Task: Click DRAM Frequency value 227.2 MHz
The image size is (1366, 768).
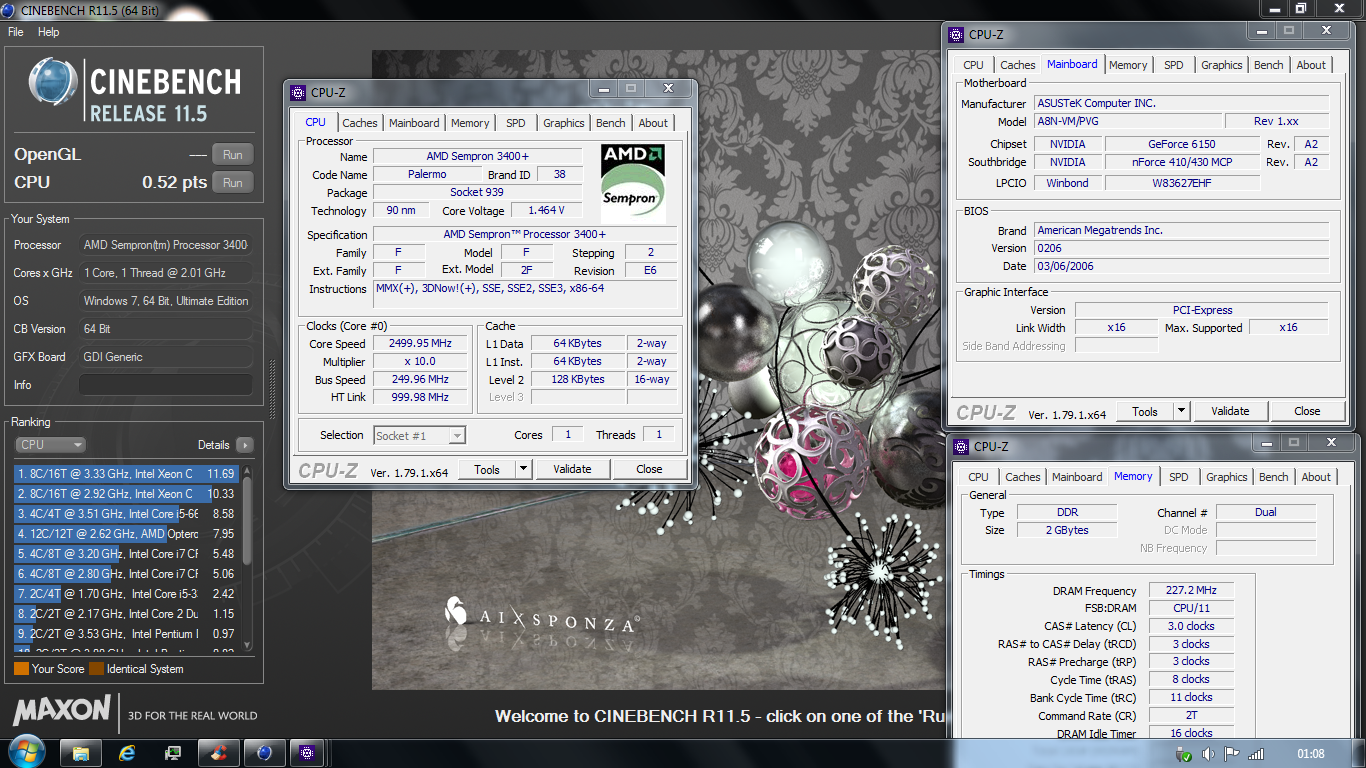Action: click(x=1192, y=591)
